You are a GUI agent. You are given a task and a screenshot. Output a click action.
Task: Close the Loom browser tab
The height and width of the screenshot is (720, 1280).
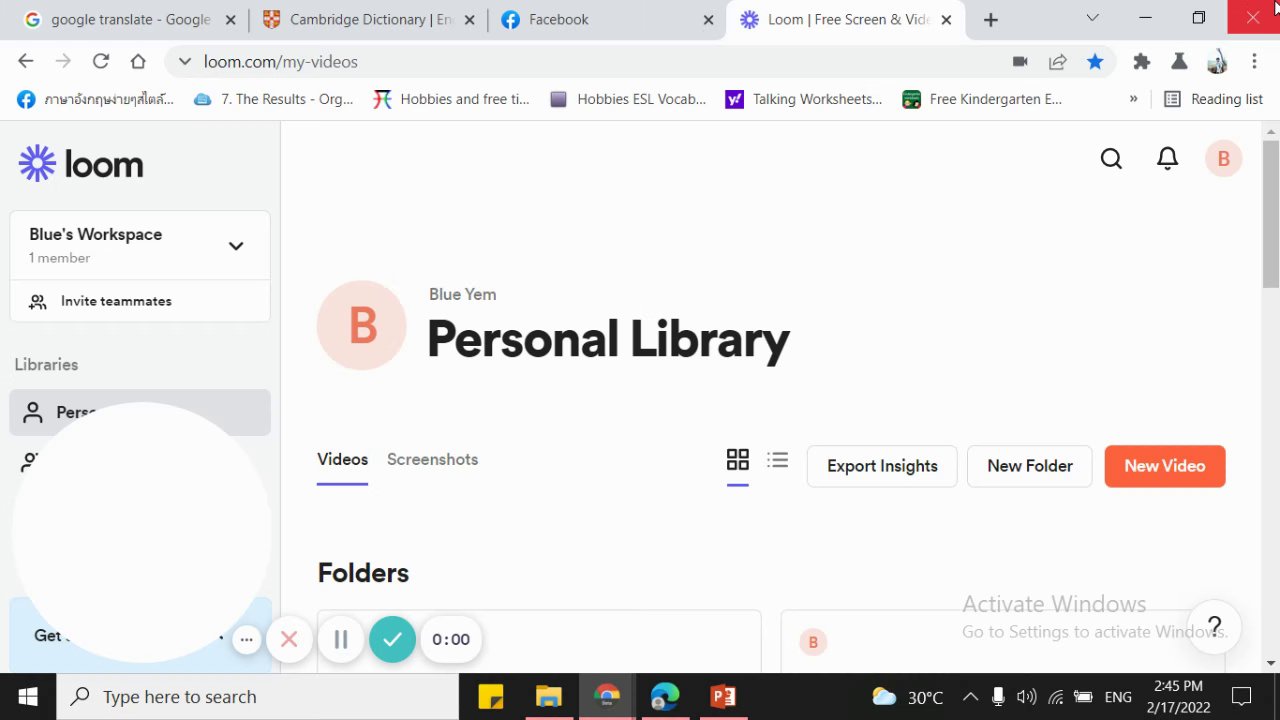click(946, 19)
